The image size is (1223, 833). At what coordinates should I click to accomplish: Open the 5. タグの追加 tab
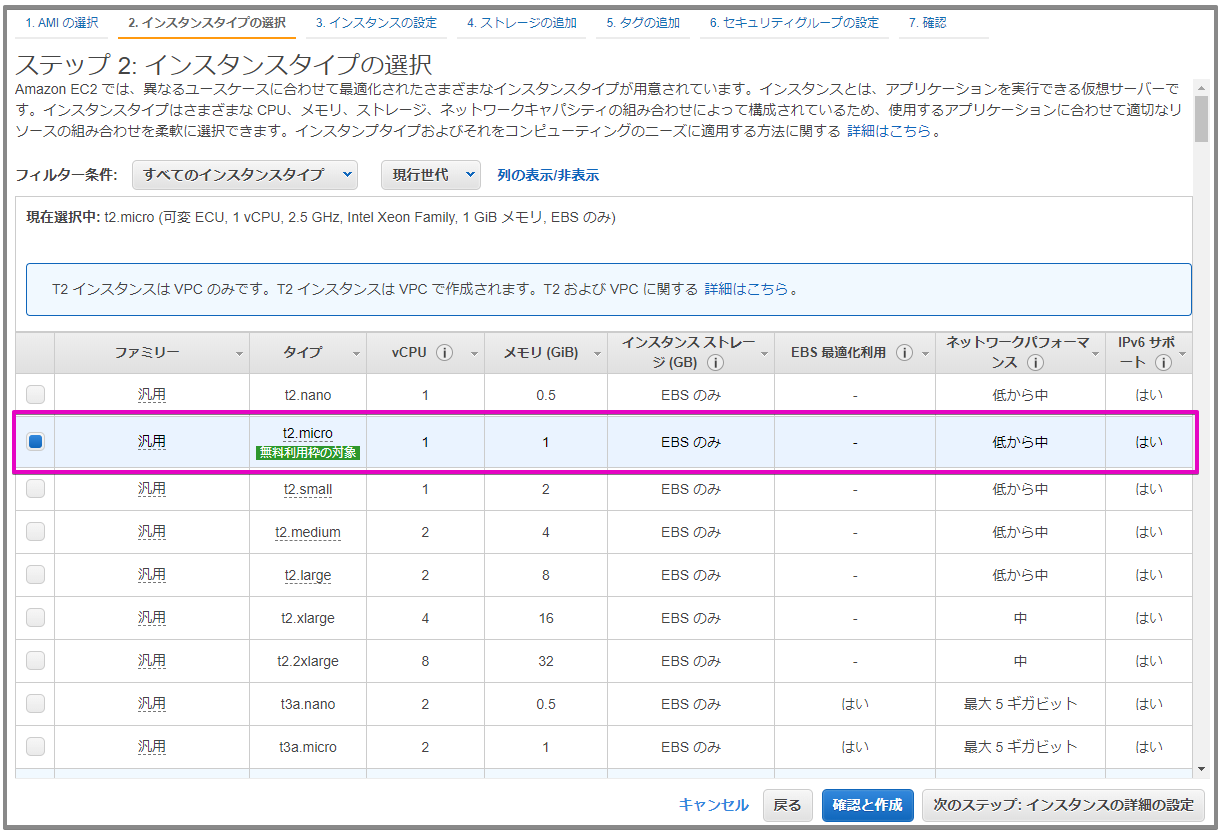pos(643,23)
